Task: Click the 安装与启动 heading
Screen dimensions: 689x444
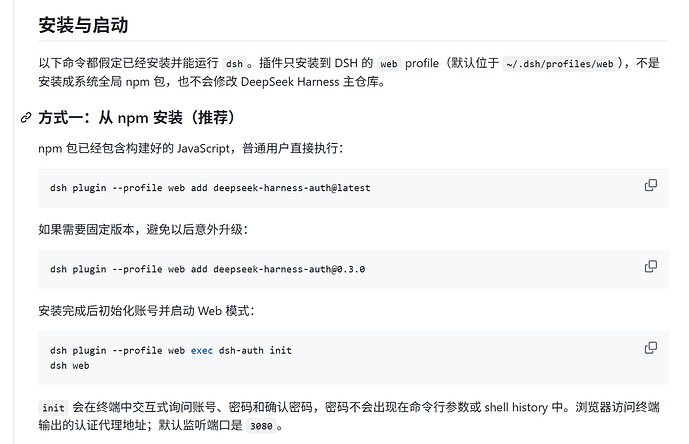Action: (x=83, y=25)
